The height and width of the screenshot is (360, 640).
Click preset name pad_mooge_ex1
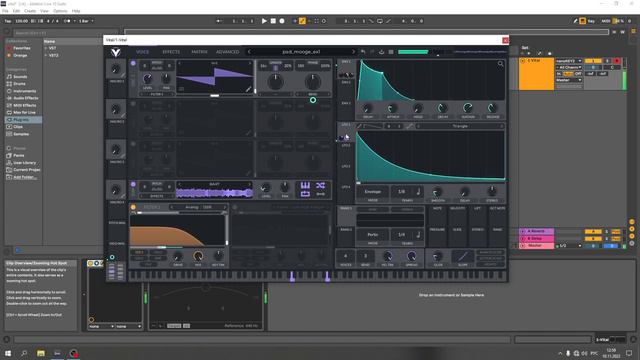301,52
